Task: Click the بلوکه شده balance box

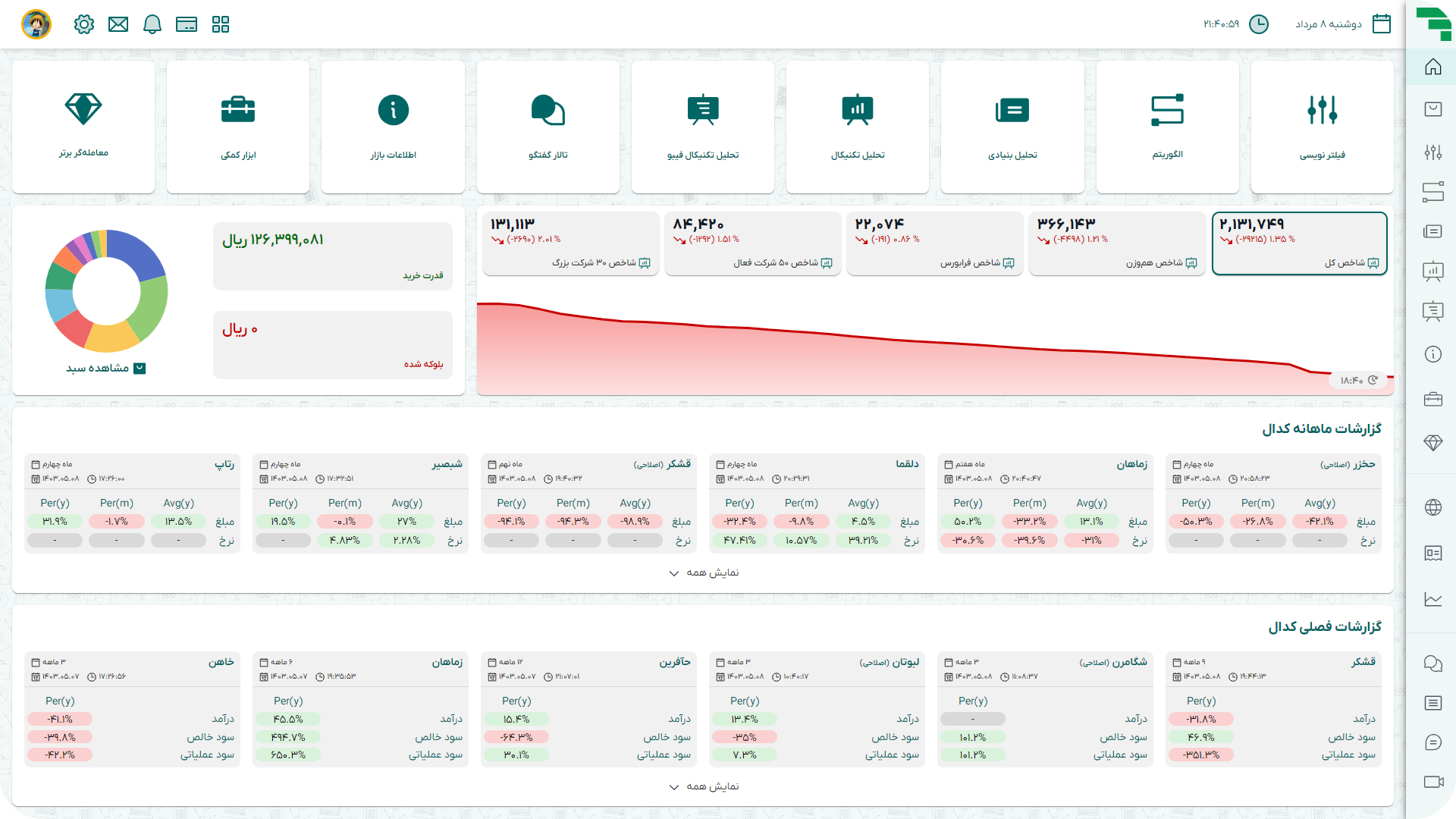Action: click(333, 345)
